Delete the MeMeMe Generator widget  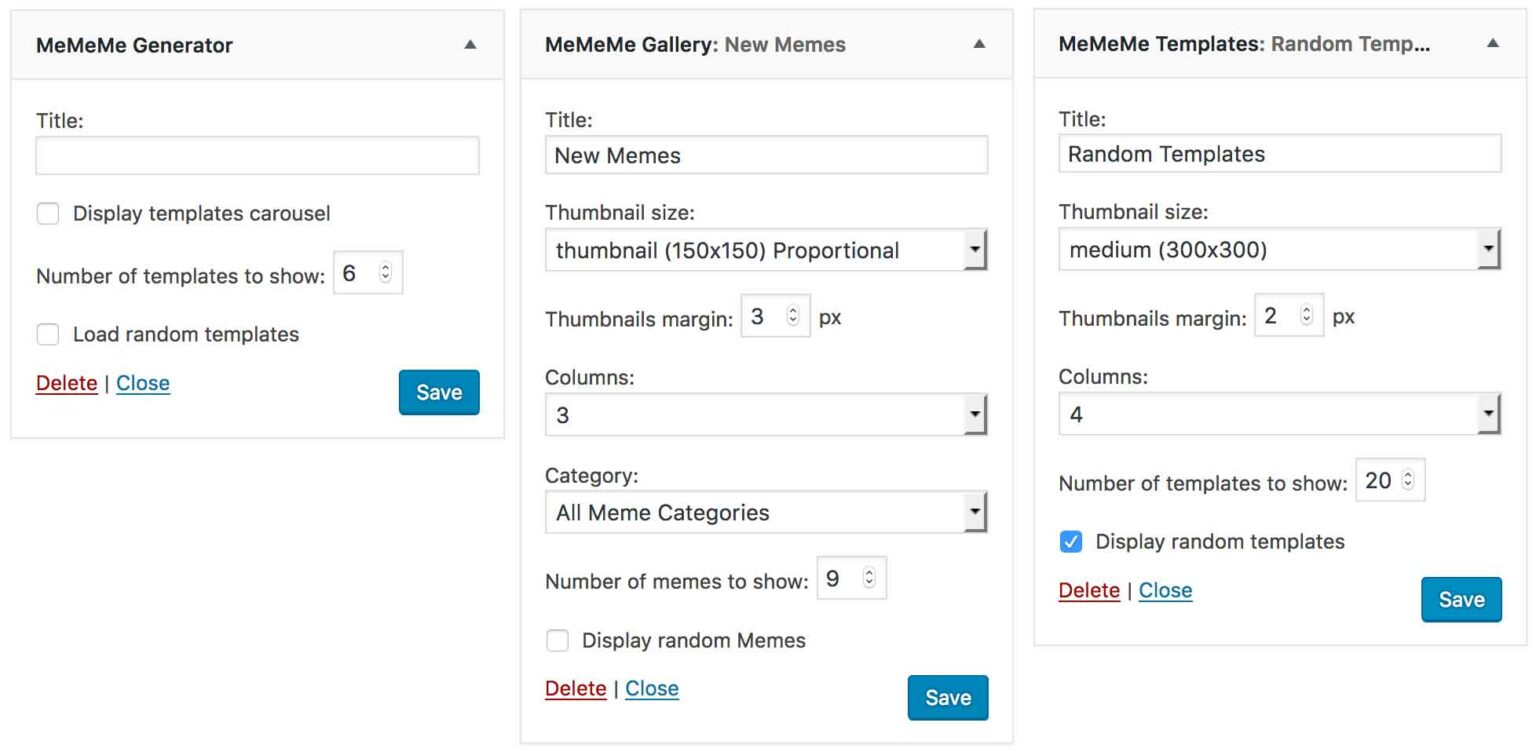(66, 383)
